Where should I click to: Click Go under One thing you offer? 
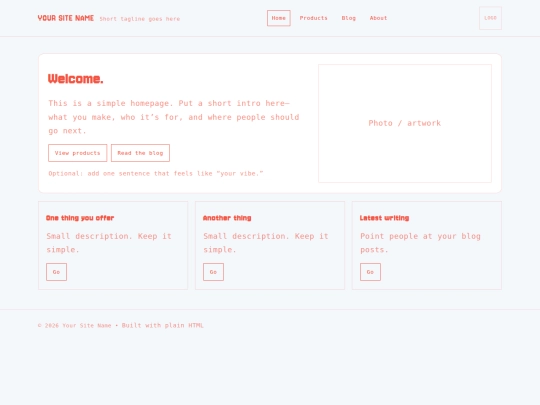click(56, 272)
